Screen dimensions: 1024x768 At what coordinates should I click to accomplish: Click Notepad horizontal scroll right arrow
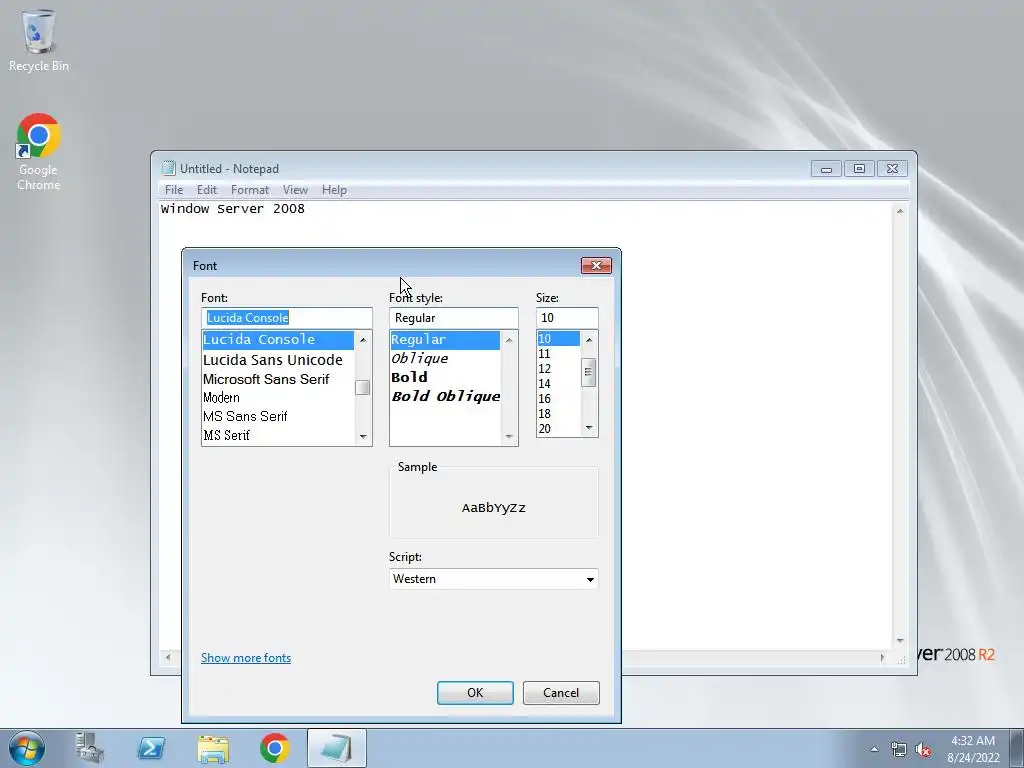click(883, 658)
